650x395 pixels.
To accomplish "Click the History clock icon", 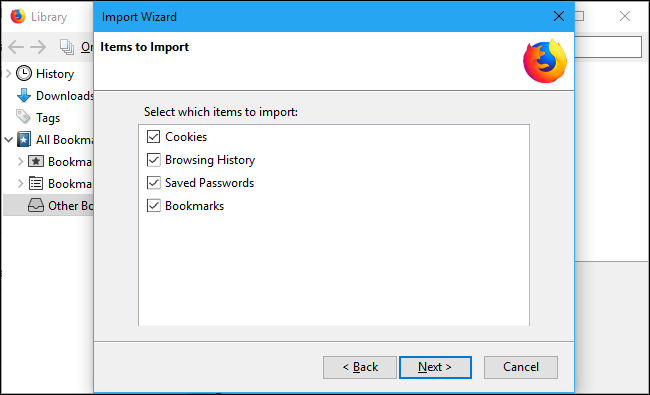I will click(24, 73).
